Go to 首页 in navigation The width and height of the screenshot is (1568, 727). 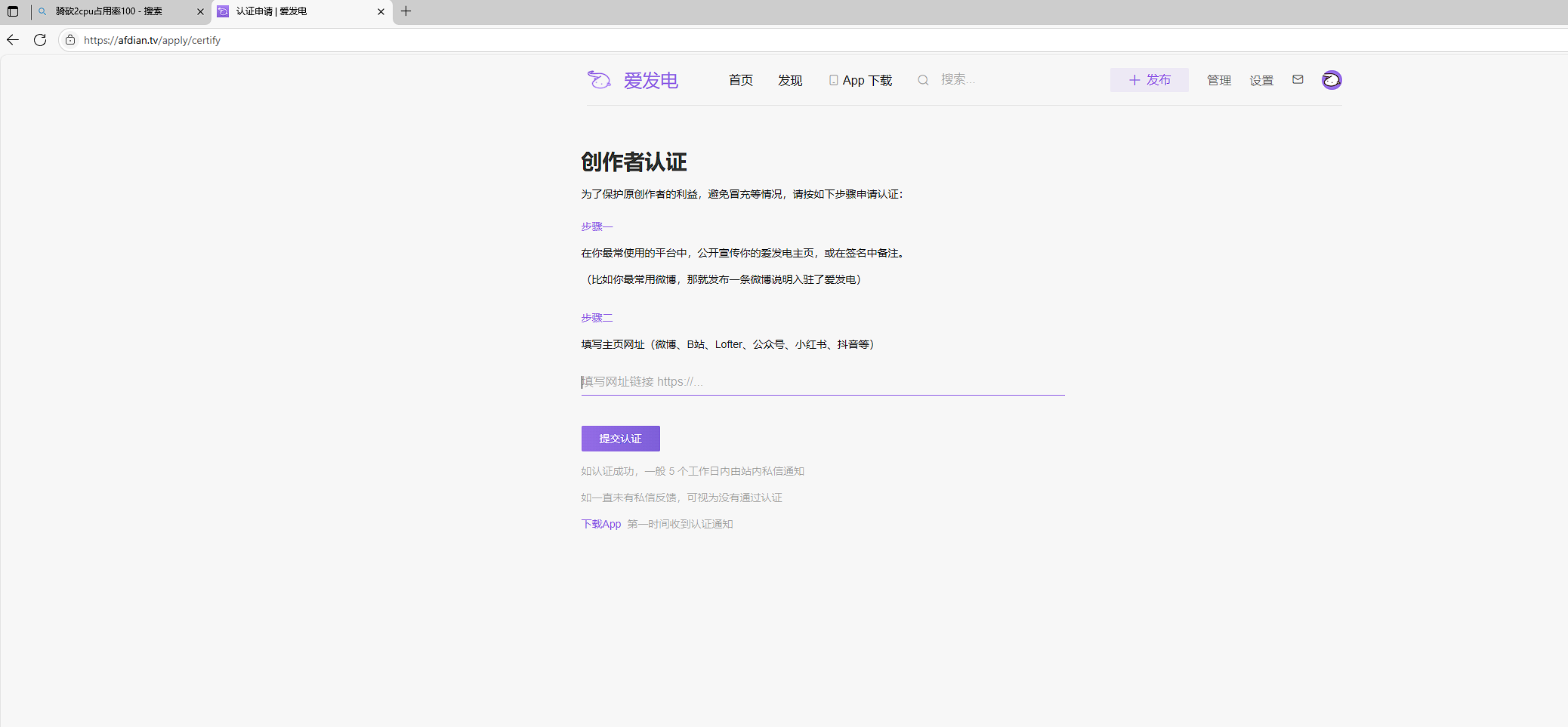(740, 80)
